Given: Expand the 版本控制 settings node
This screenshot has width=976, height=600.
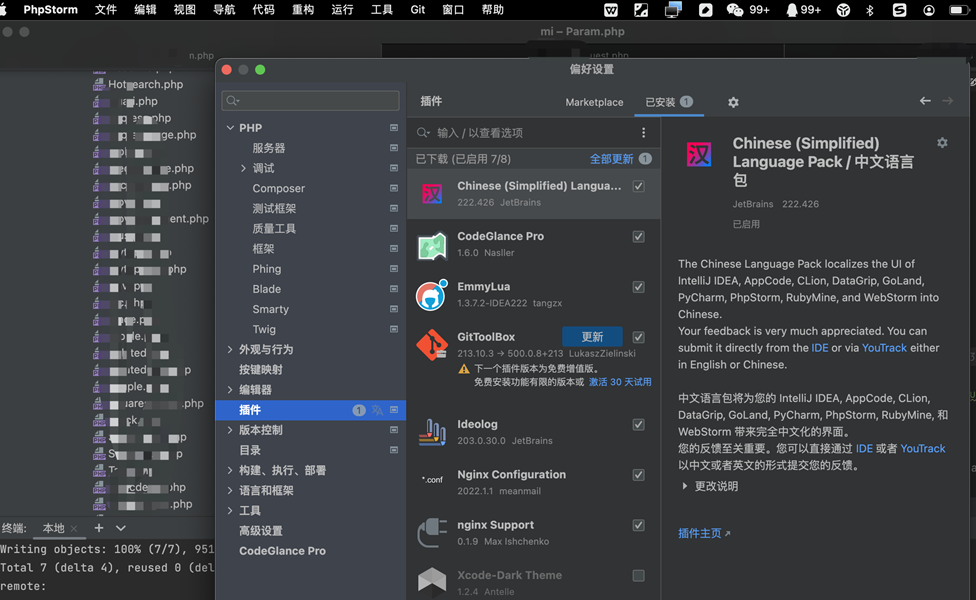Looking at the screenshot, I should 230,430.
